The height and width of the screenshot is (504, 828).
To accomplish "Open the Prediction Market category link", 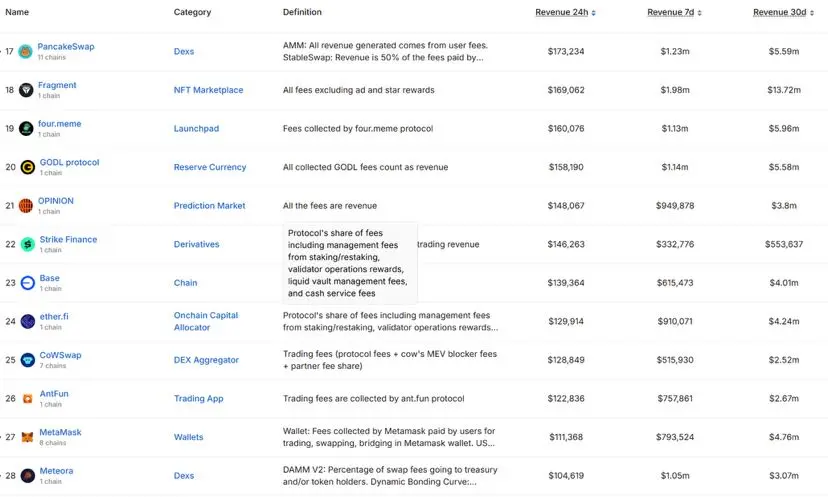I will (x=209, y=206).
